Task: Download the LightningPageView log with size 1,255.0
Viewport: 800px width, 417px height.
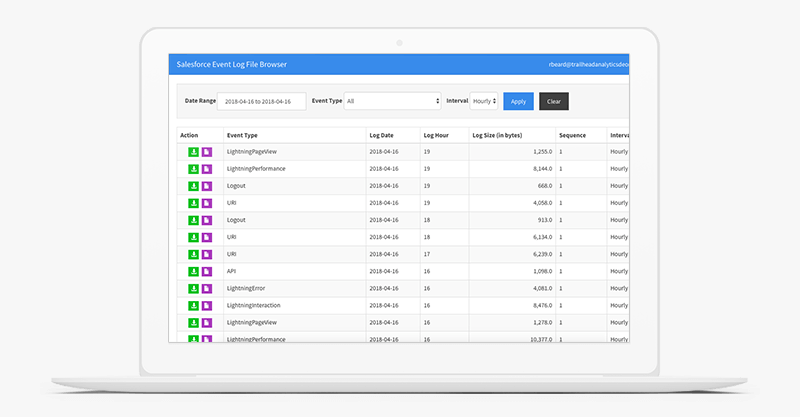Action: (x=193, y=152)
